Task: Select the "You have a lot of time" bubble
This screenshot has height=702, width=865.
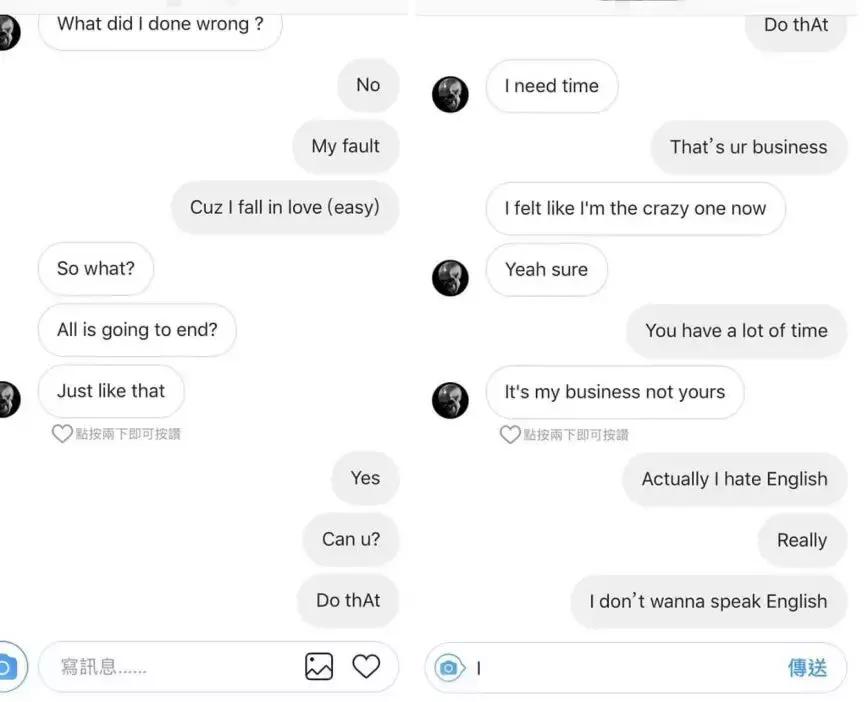Action: click(736, 331)
